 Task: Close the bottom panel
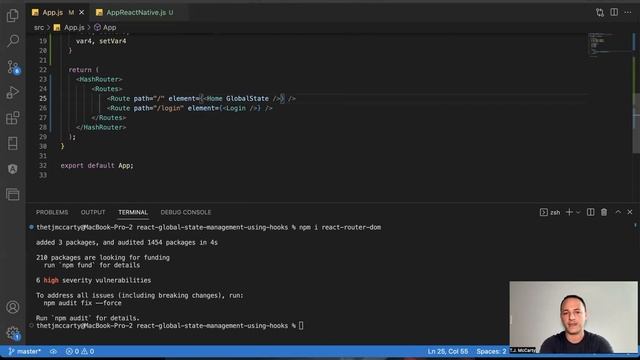(x=630, y=212)
